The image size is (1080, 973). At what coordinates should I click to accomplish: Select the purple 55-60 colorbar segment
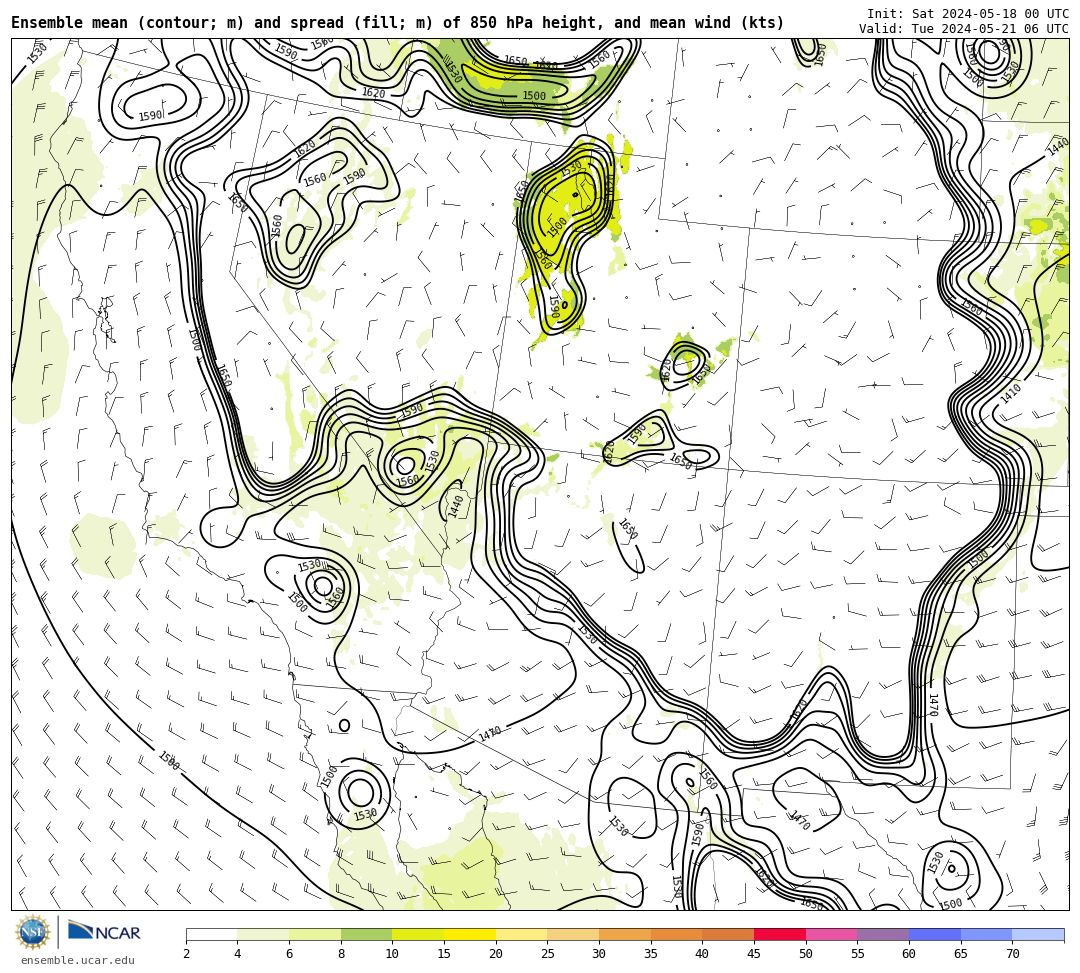[x=883, y=934]
